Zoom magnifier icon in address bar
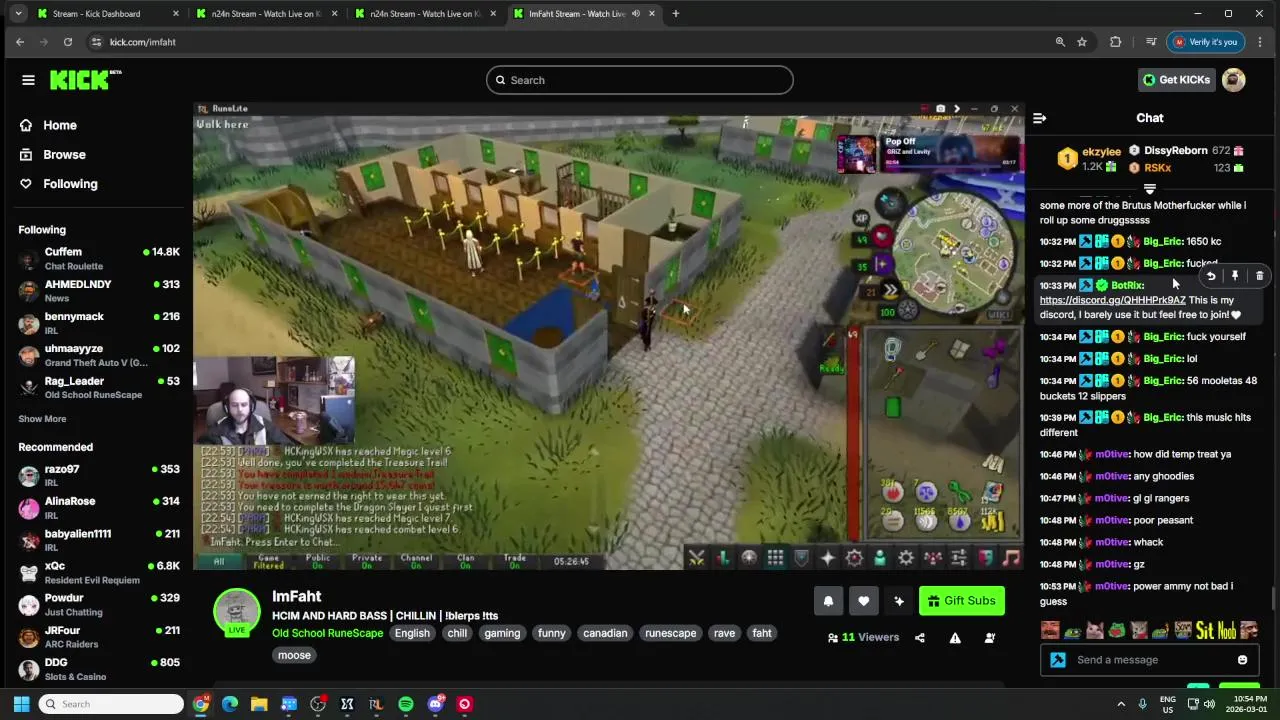 [1060, 42]
